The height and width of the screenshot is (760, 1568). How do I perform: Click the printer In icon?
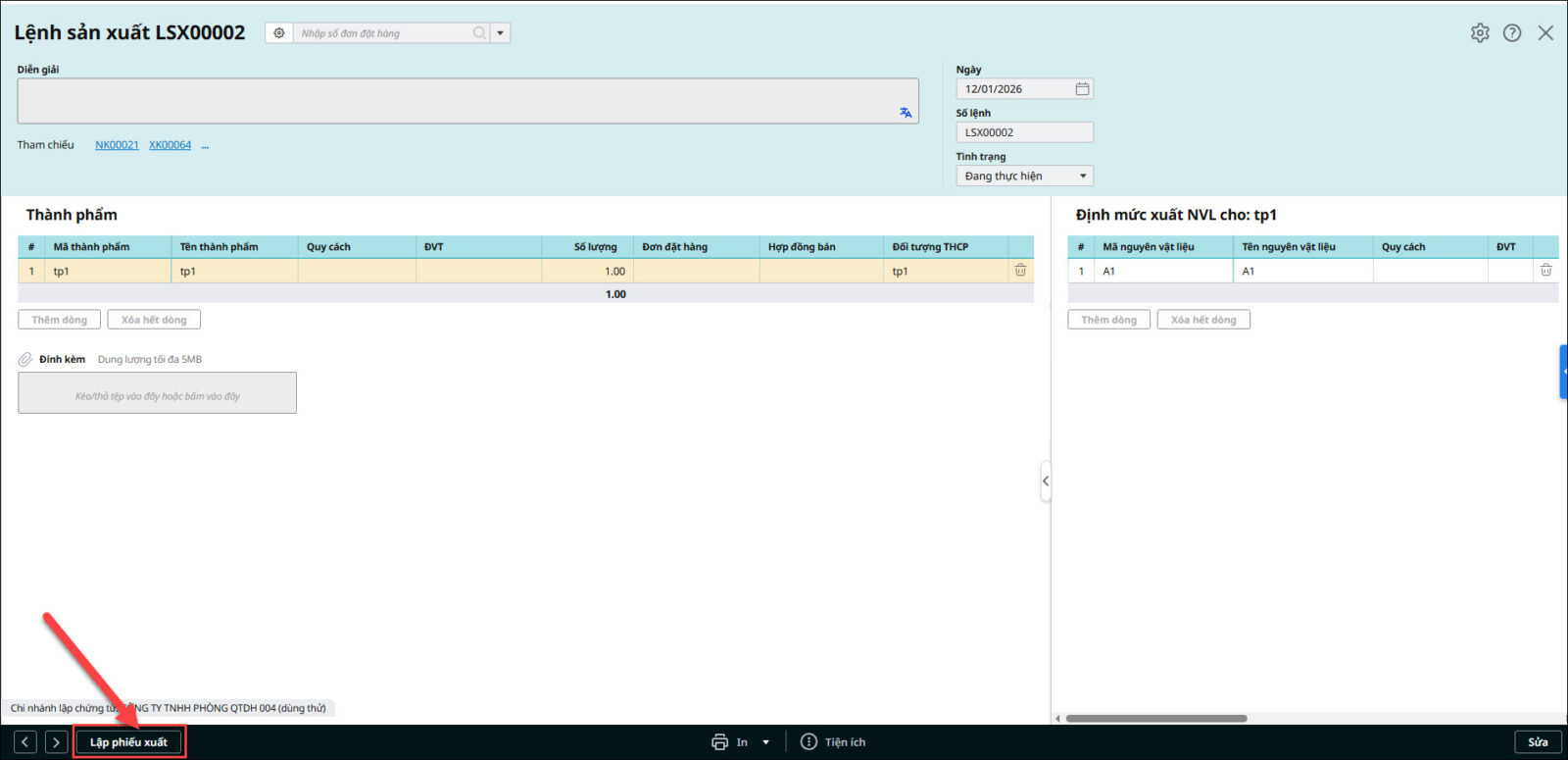pos(720,742)
